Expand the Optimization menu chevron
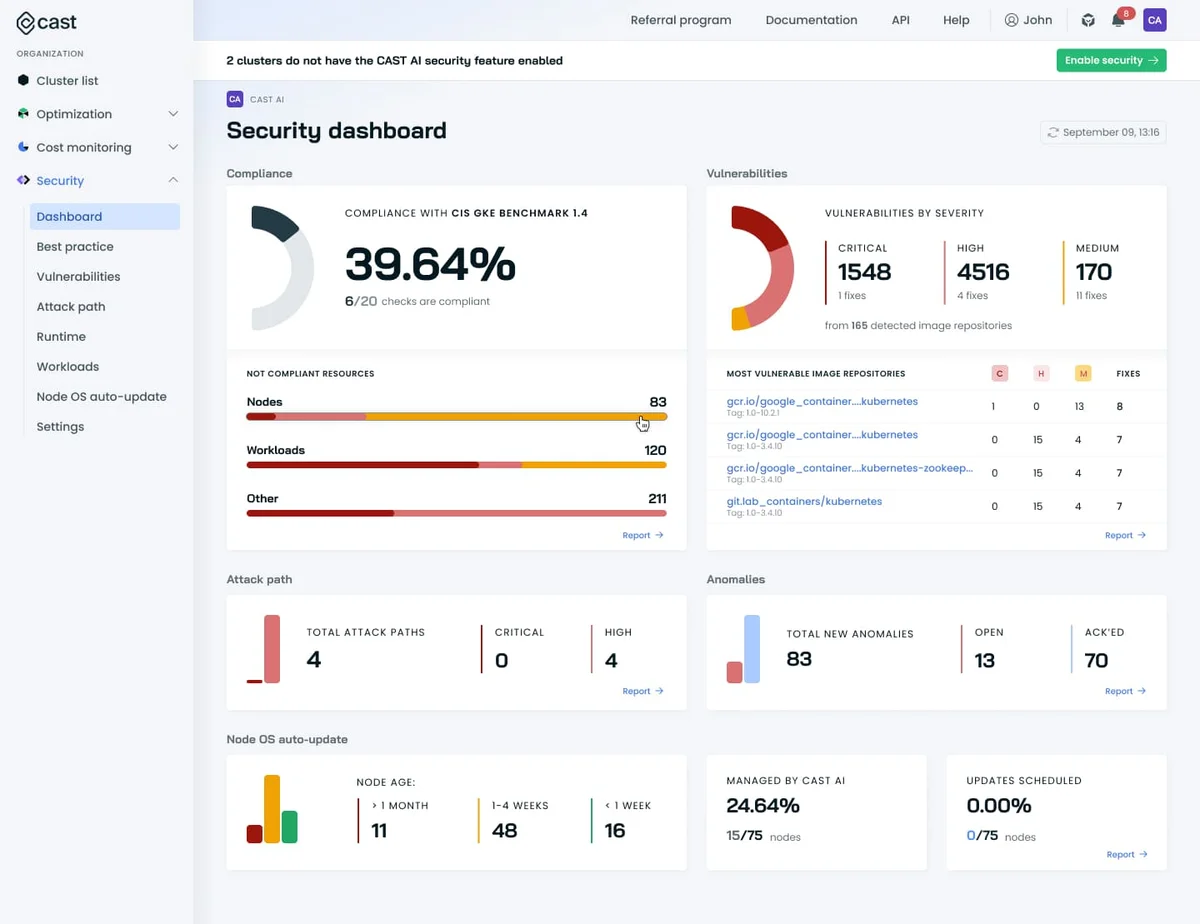This screenshot has width=1200, height=924. click(173, 114)
